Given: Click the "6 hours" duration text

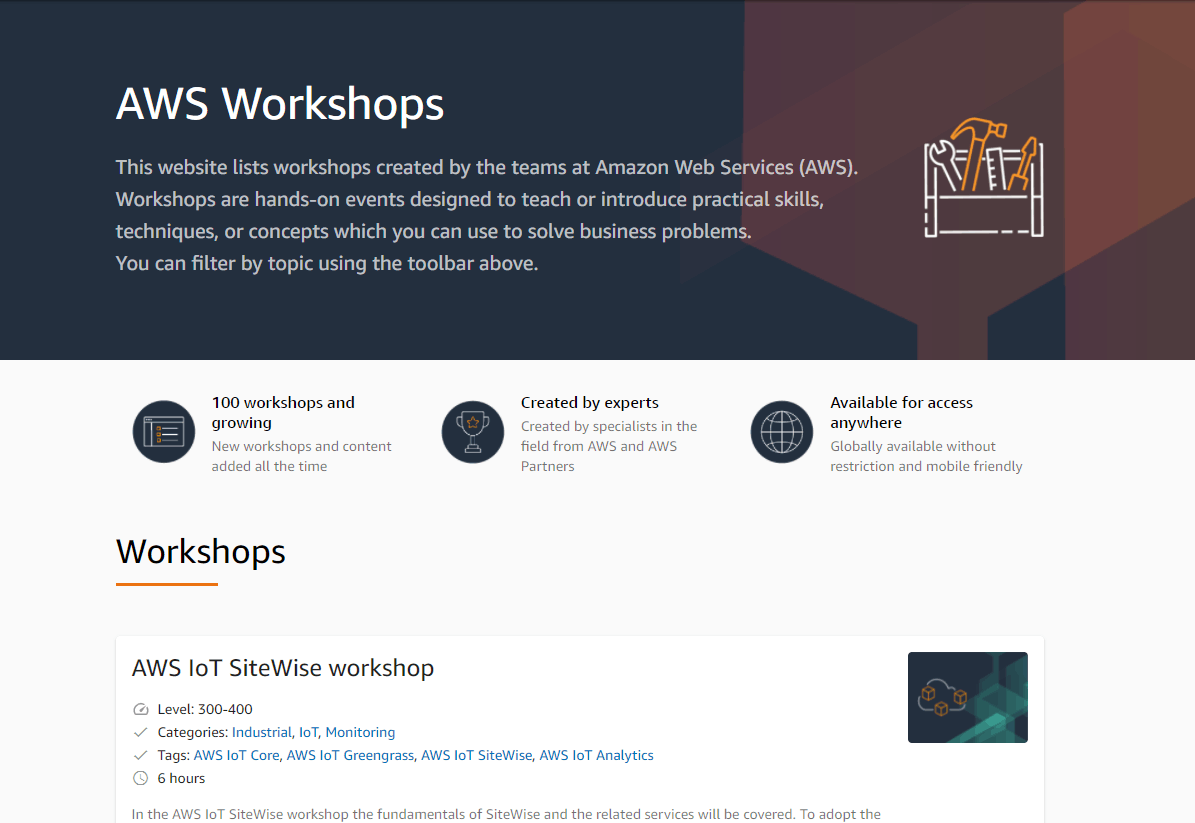Looking at the screenshot, I should tap(181, 778).
